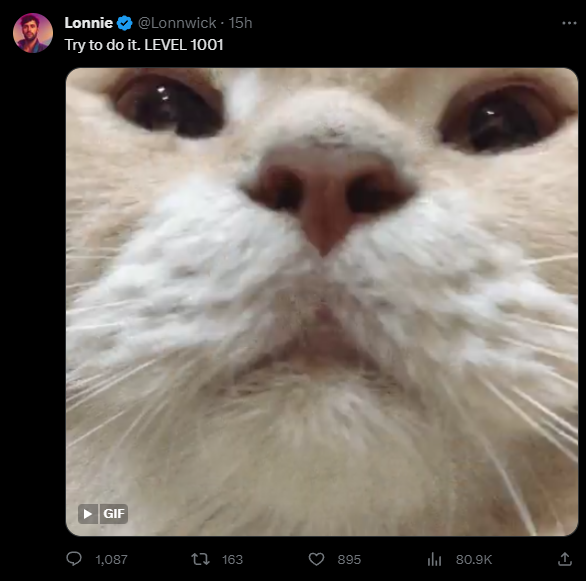Click the 895 likes count
The height and width of the screenshot is (581, 586).
349,560
